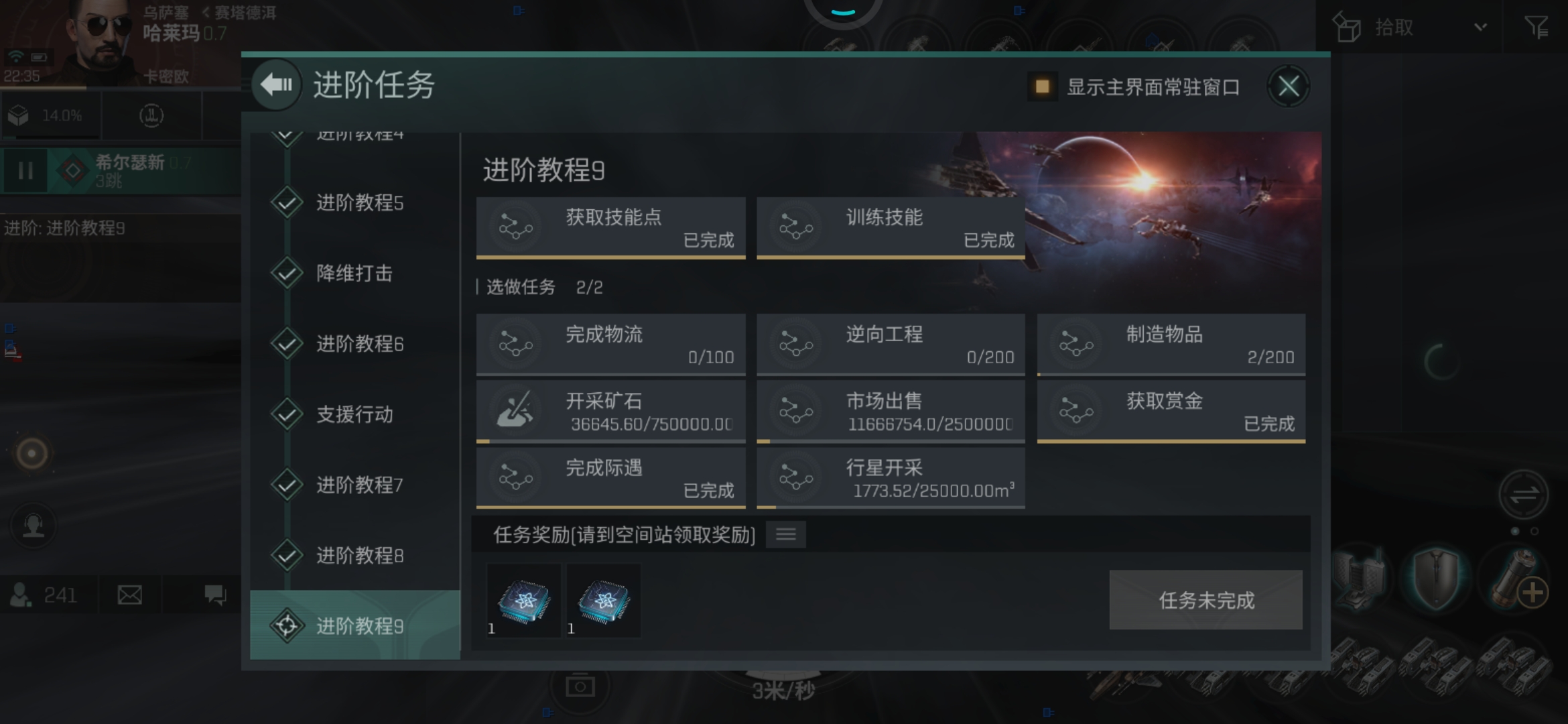Toggle 显示主界面常驻窗口 checkbox
1568x724 pixels.
point(1042,86)
